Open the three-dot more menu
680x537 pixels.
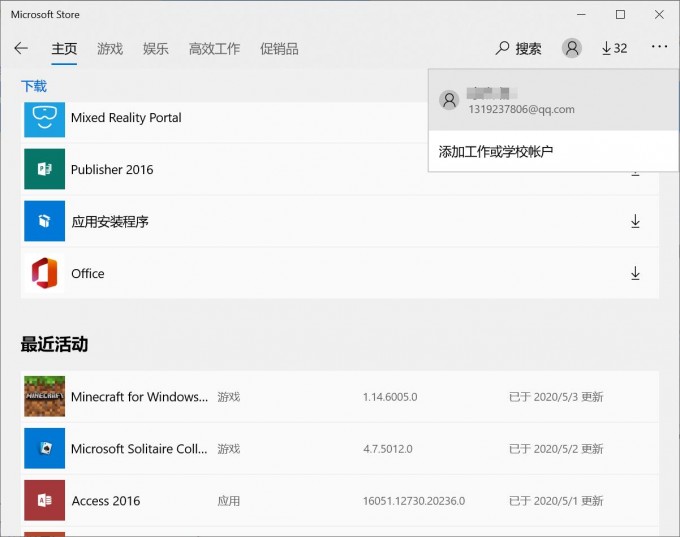click(659, 47)
